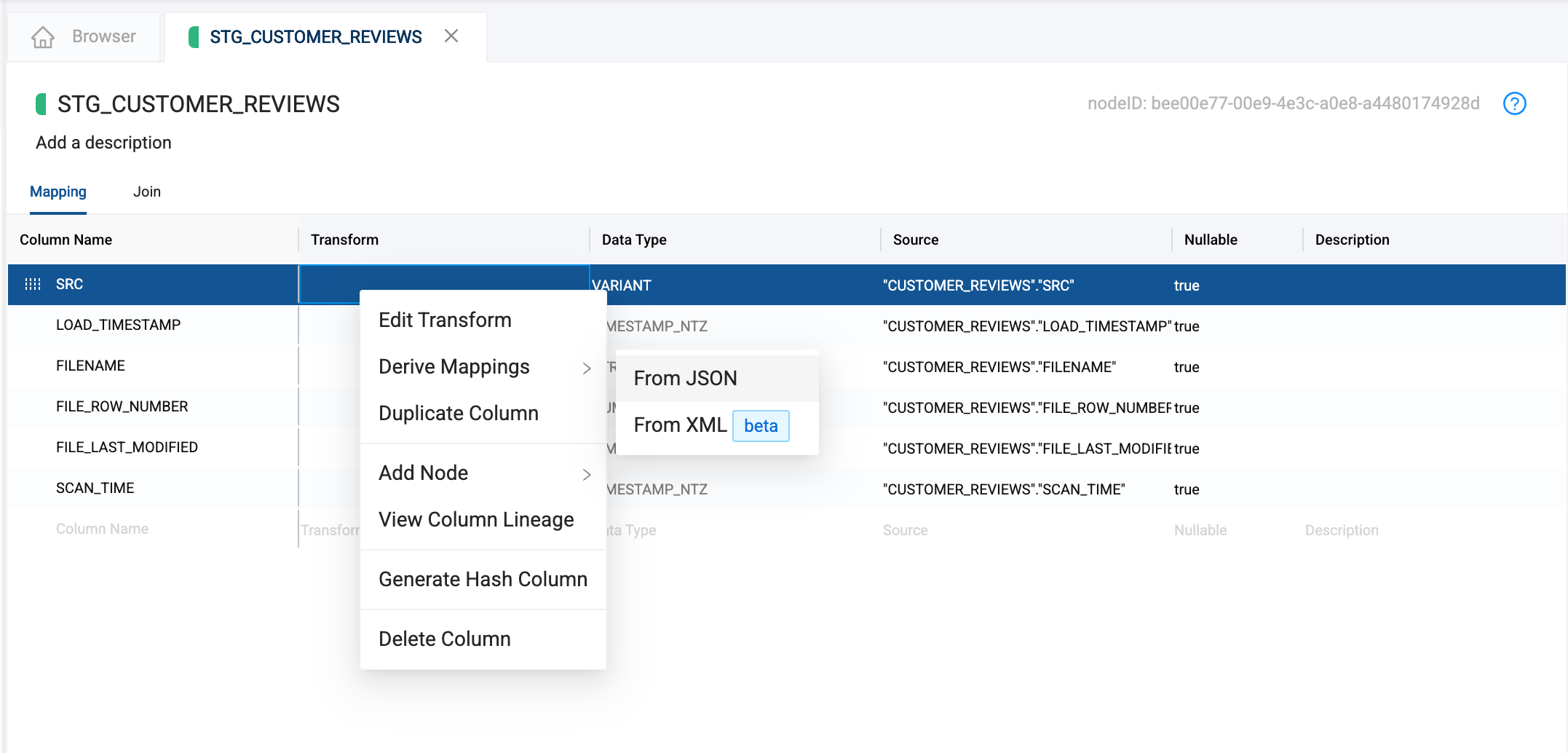Select Edit Transform menu entry
This screenshot has height=753, width=1568.
point(445,320)
